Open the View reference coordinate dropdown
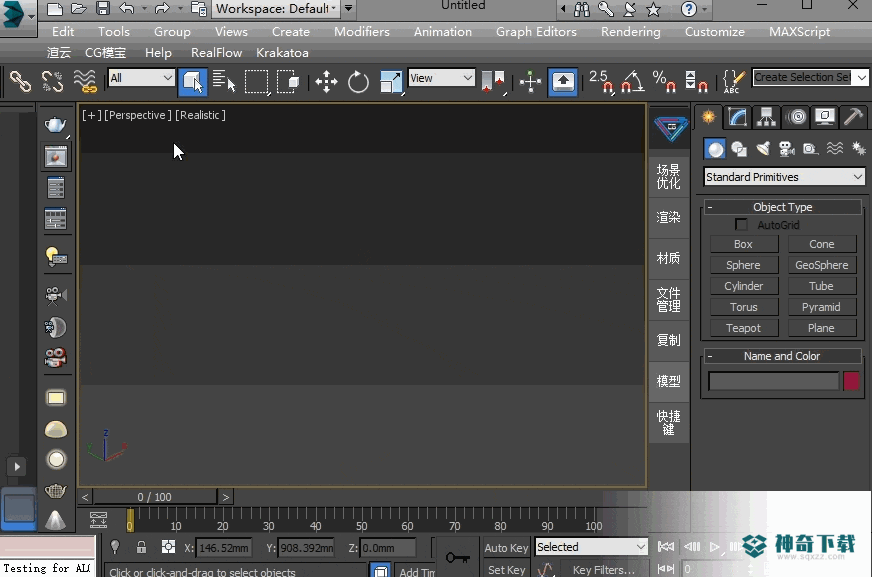 442,78
